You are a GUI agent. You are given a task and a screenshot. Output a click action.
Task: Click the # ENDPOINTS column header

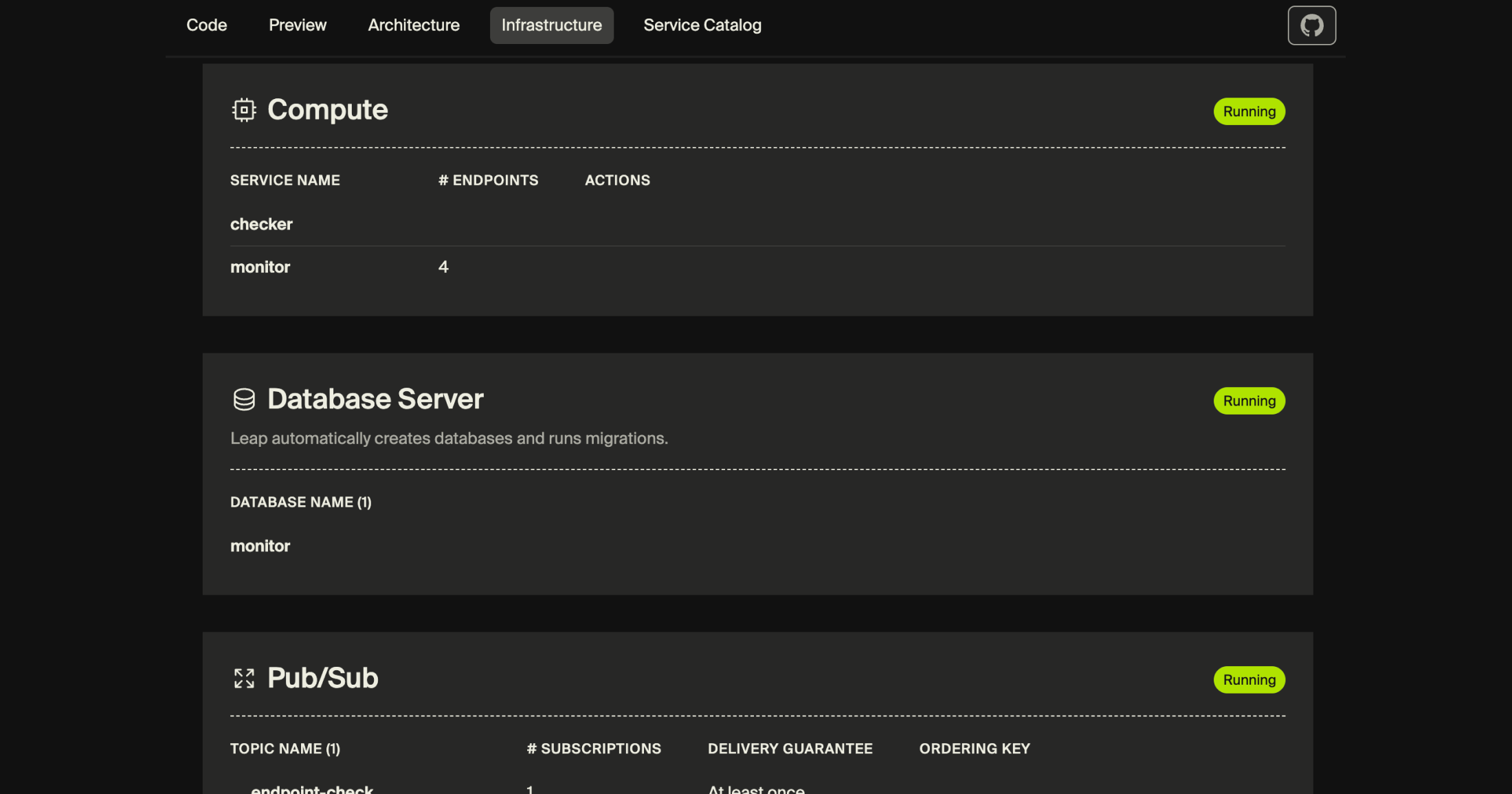[488, 180]
